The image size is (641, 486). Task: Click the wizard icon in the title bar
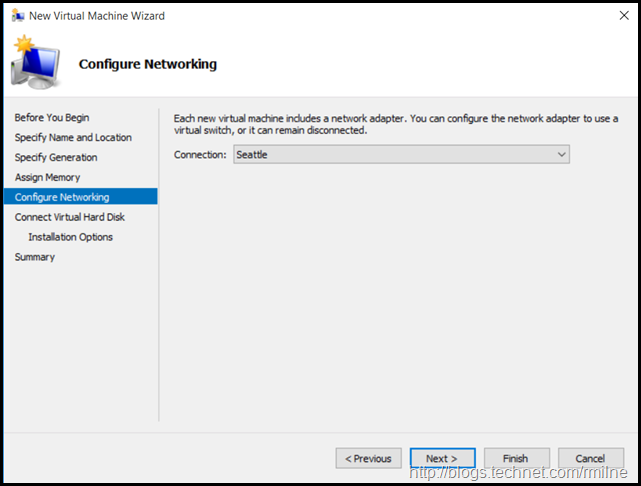[16, 16]
